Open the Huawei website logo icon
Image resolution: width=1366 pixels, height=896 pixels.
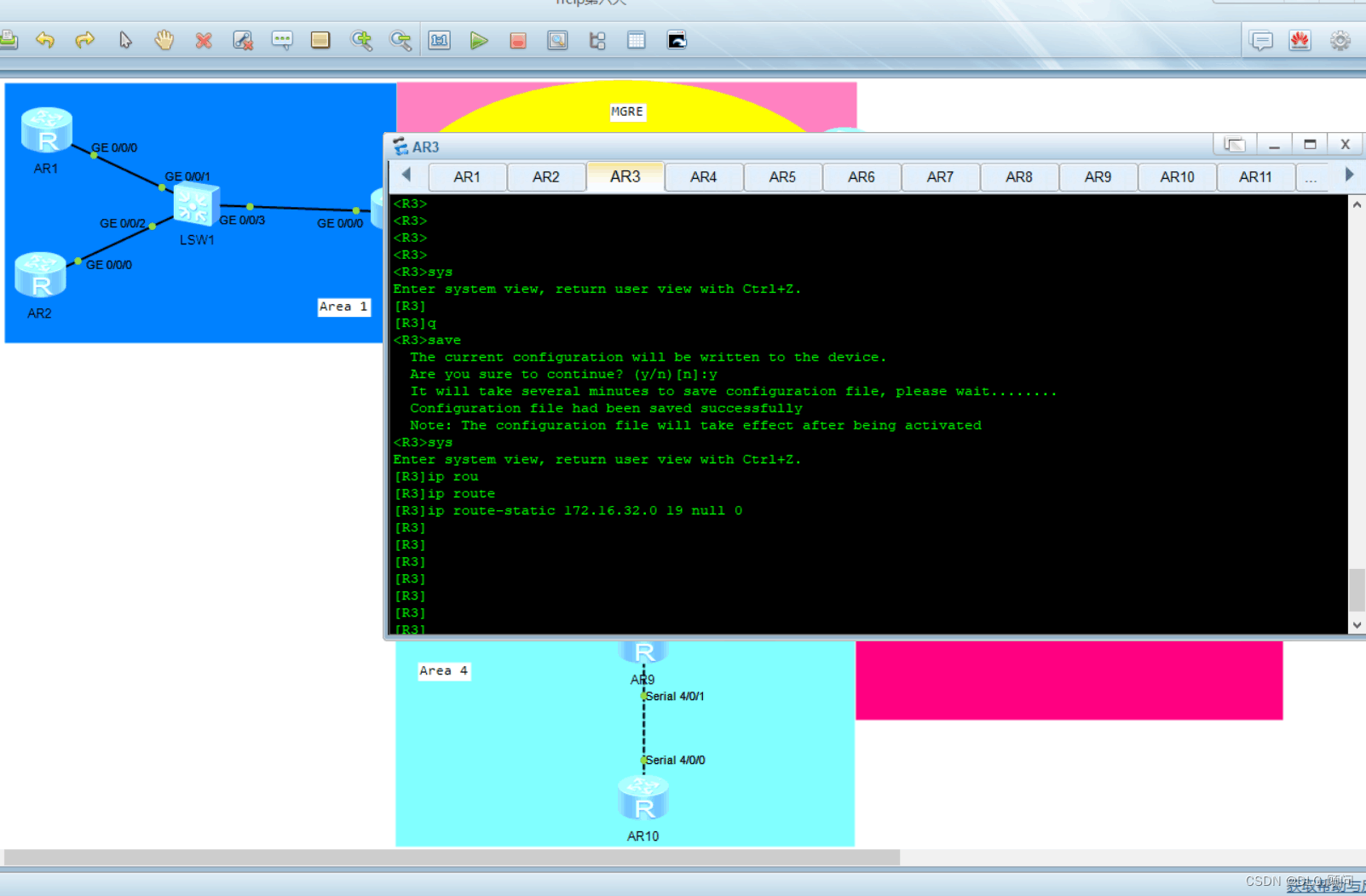pyautogui.click(x=1300, y=40)
